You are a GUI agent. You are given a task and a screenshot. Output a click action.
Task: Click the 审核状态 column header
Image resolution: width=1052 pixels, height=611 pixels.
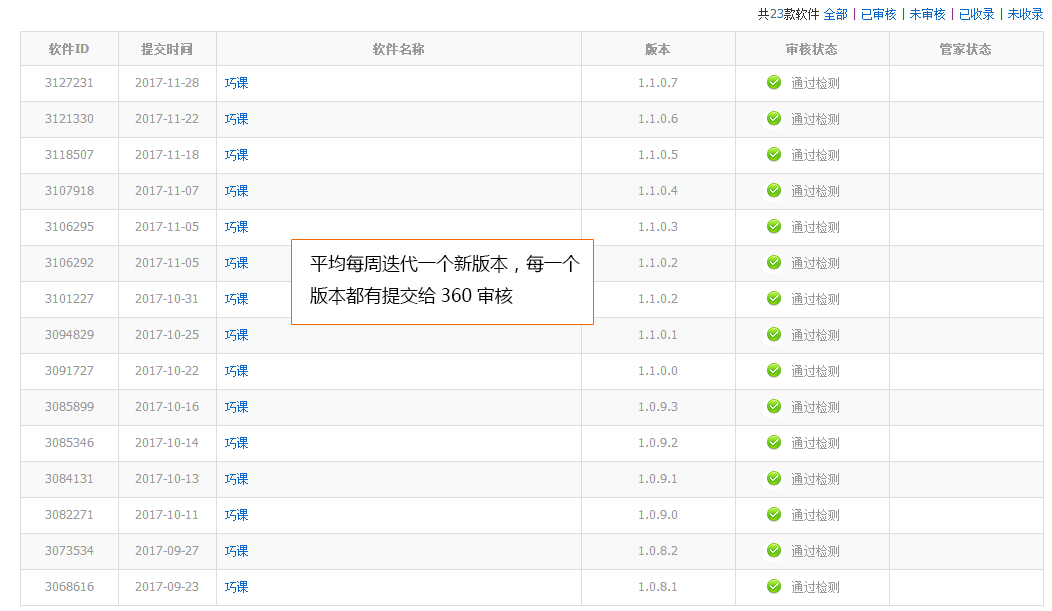tap(812, 49)
